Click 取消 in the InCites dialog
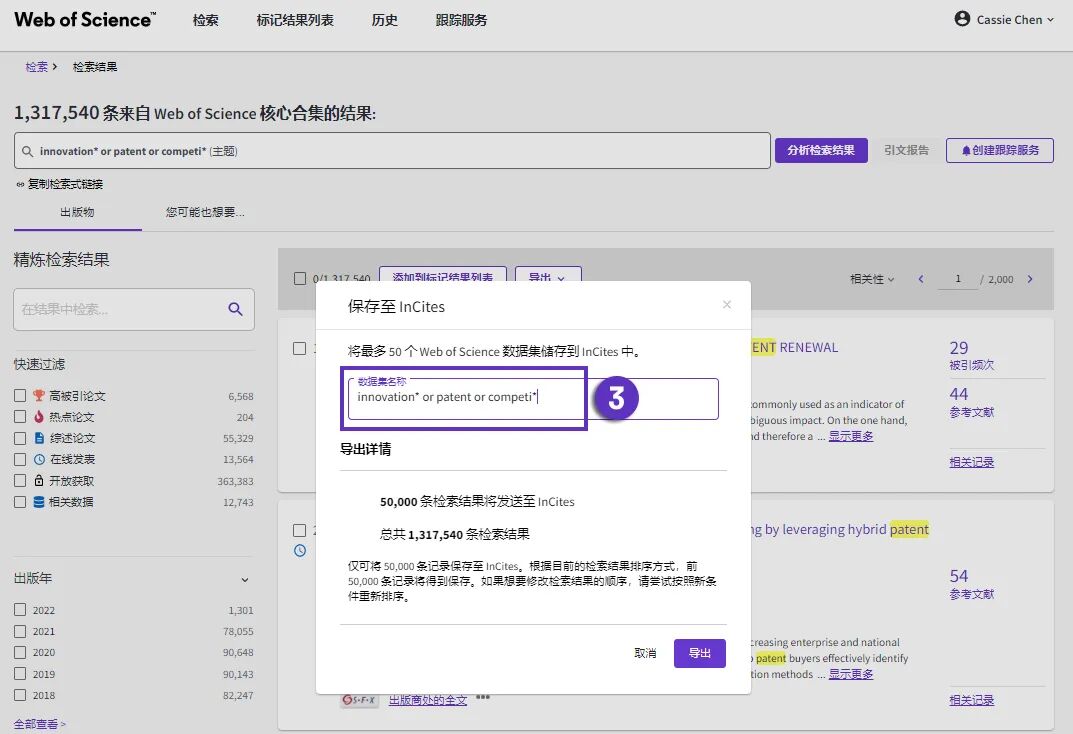The image size is (1073, 734). (x=645, y=653)
